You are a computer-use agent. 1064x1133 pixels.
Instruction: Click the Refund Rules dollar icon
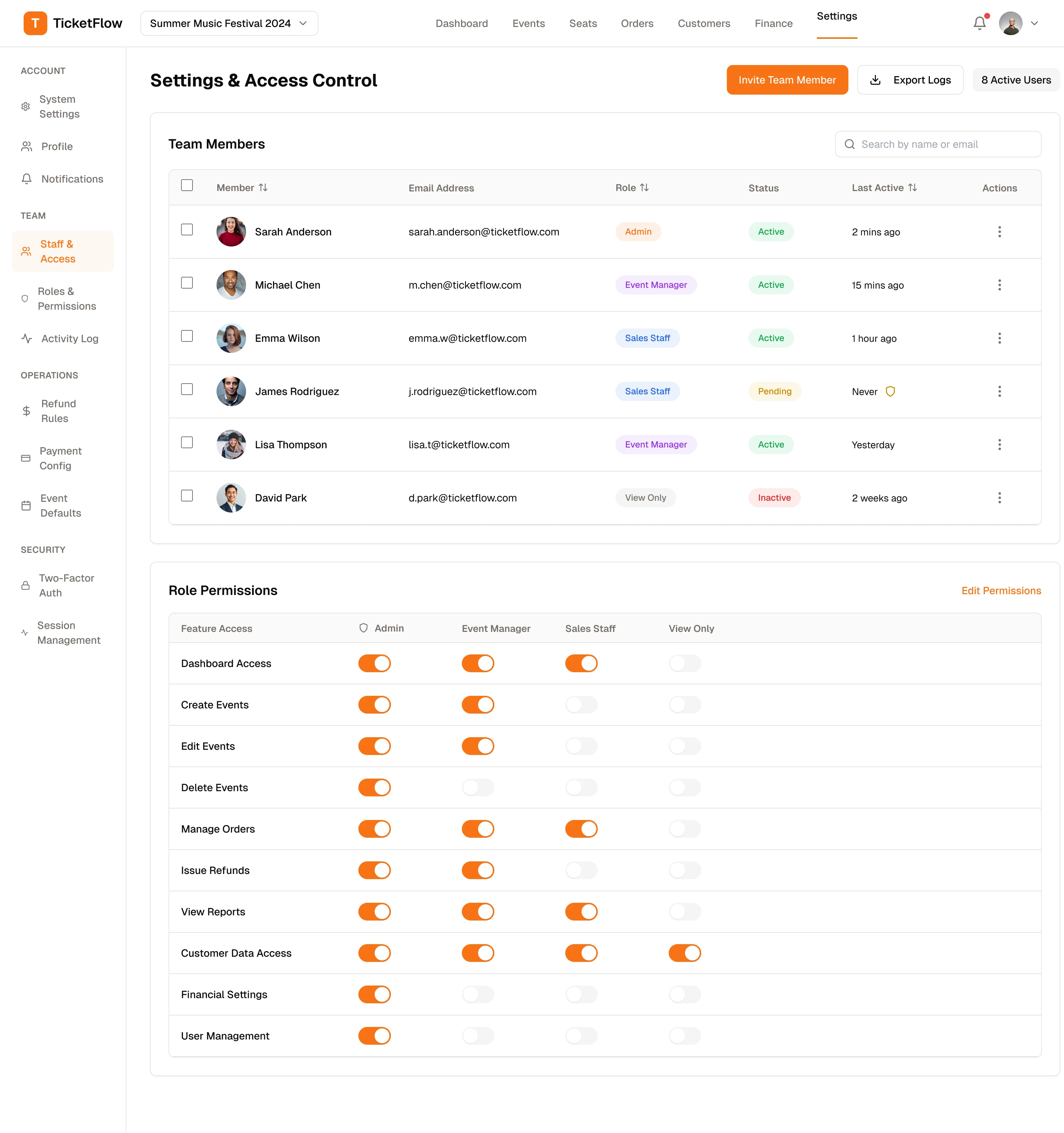(x=26, y=411)
